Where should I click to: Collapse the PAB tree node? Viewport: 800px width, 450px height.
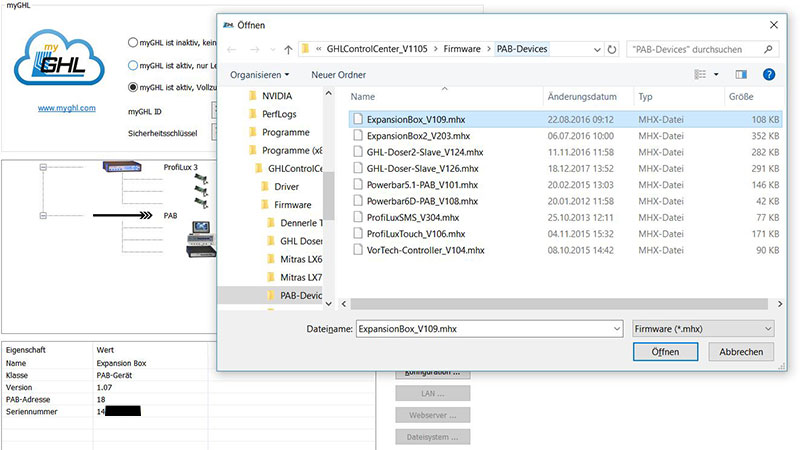click(43, 216)
